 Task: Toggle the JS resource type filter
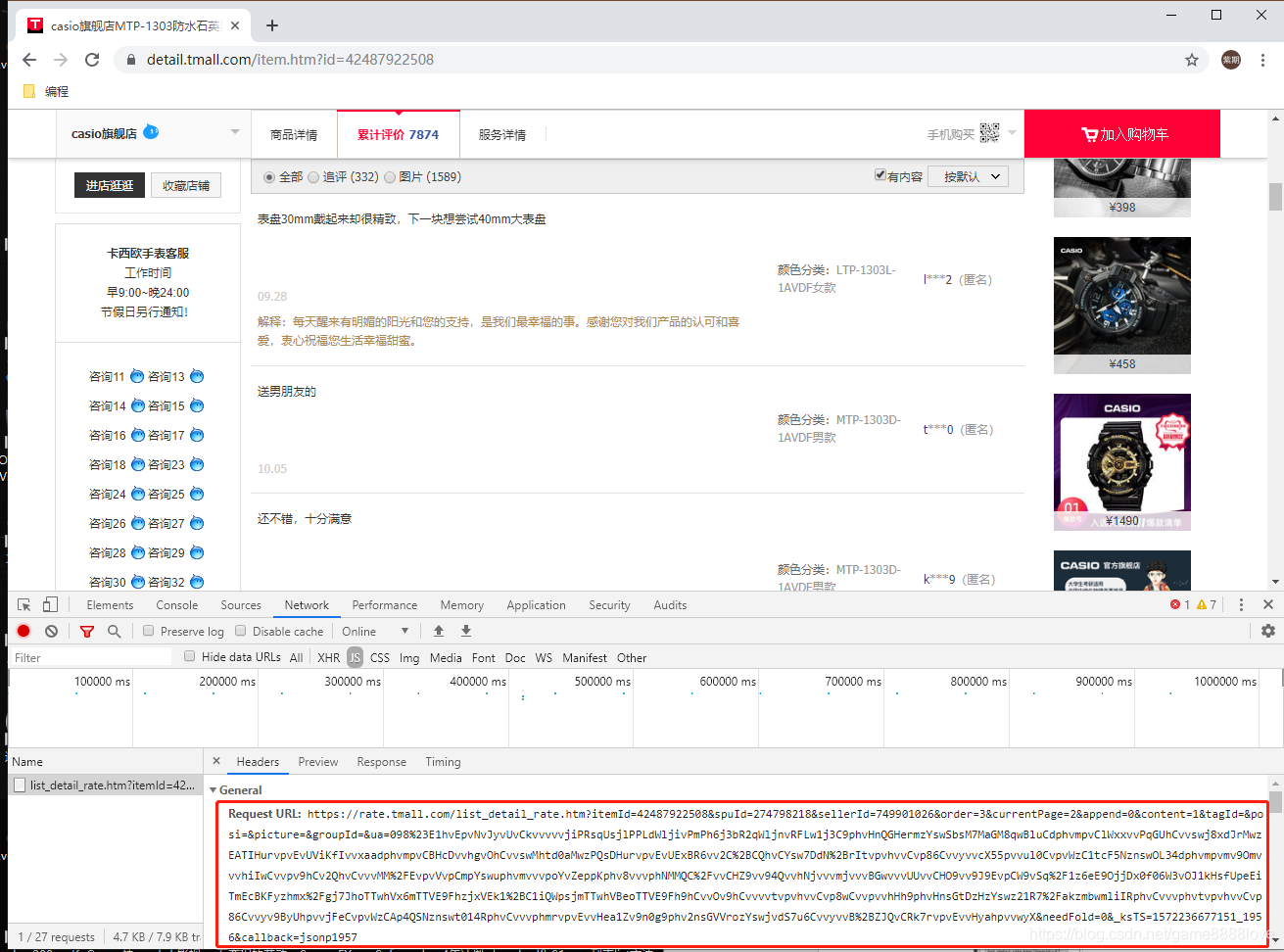pos(355,657)
